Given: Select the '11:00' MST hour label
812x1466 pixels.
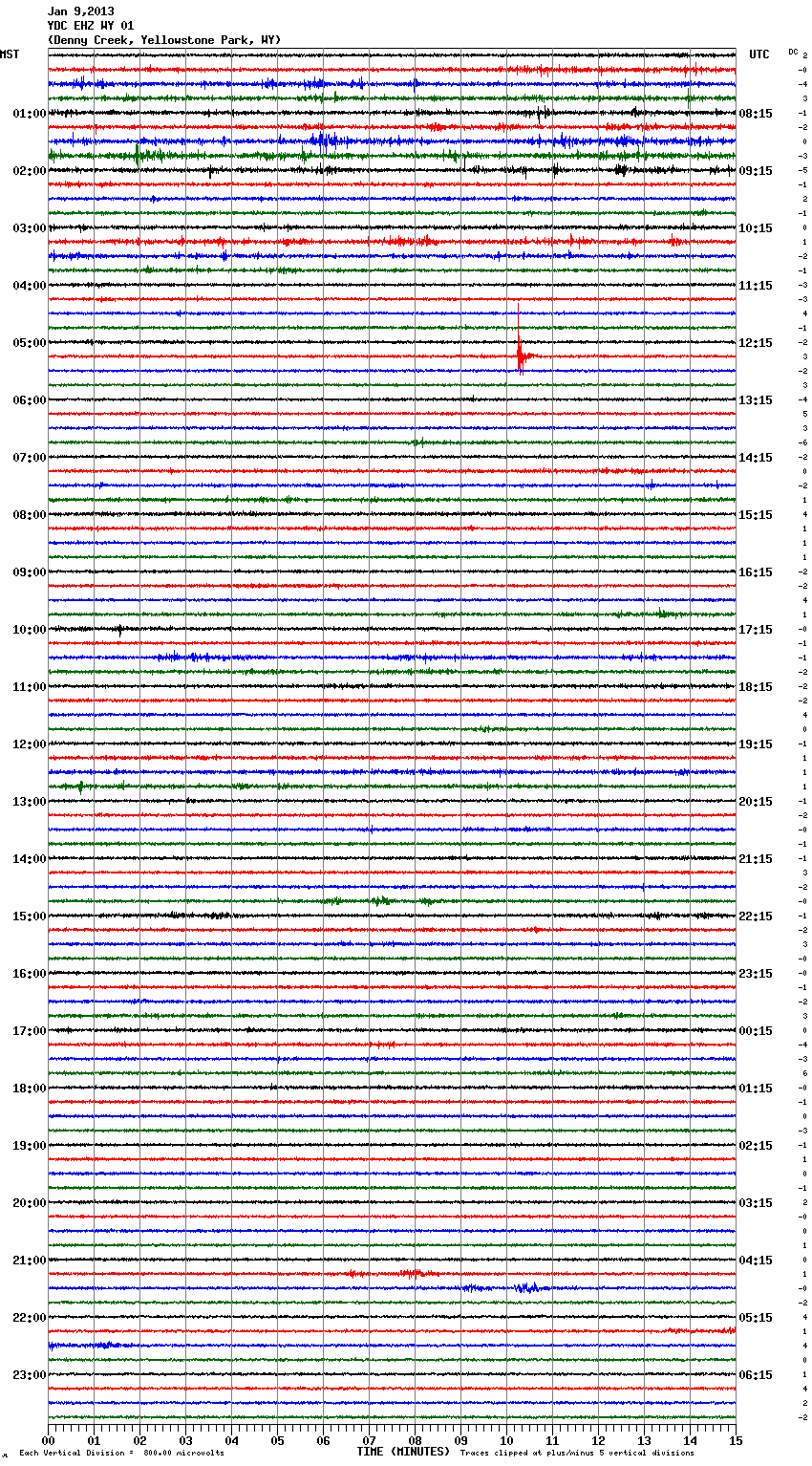Looking at the screenshot, I should coord(30,687).
